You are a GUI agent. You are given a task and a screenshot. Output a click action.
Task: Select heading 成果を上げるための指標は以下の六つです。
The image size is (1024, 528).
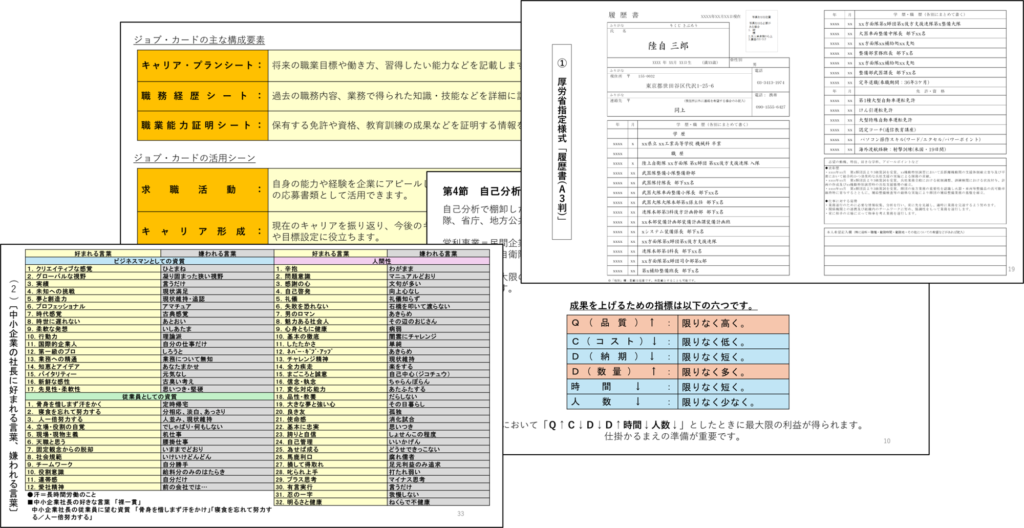coord(662,306)
